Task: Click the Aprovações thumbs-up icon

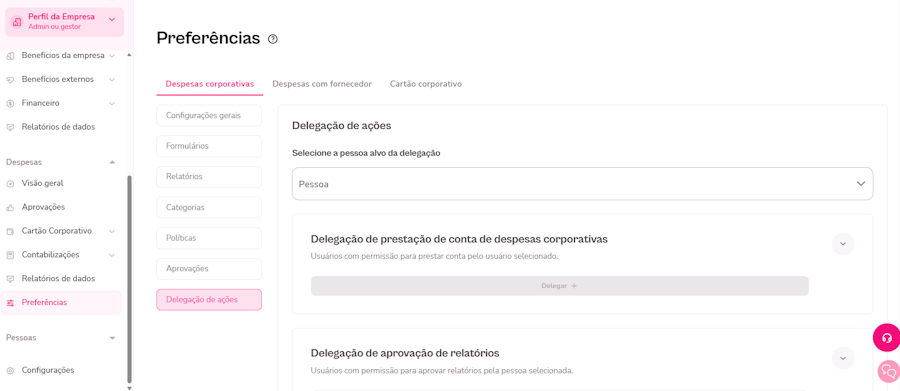Action: (10, 207)
